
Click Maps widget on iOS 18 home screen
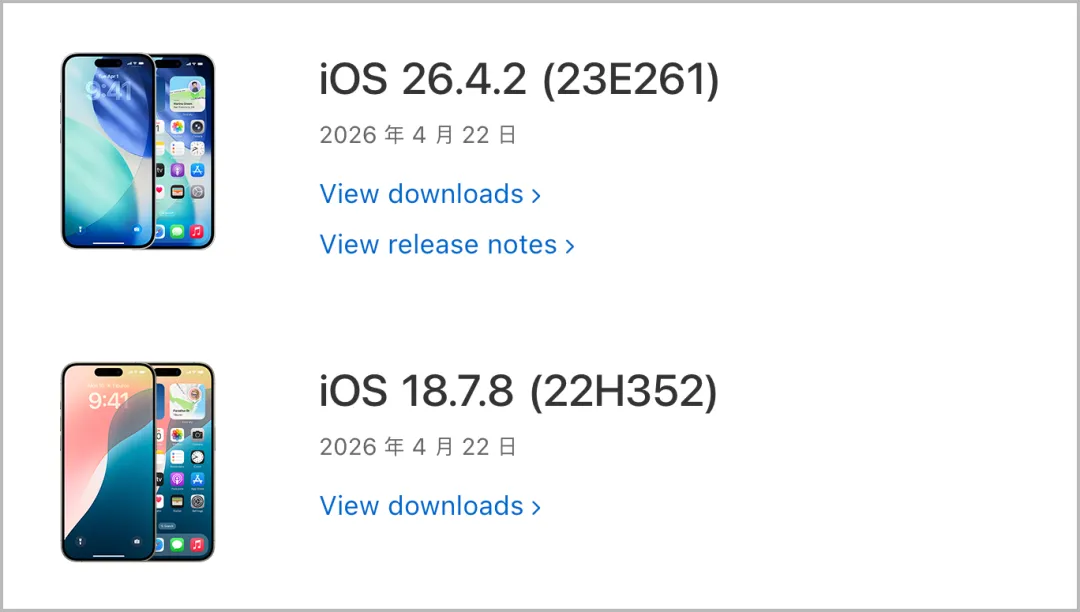click(x=187, y=398)
